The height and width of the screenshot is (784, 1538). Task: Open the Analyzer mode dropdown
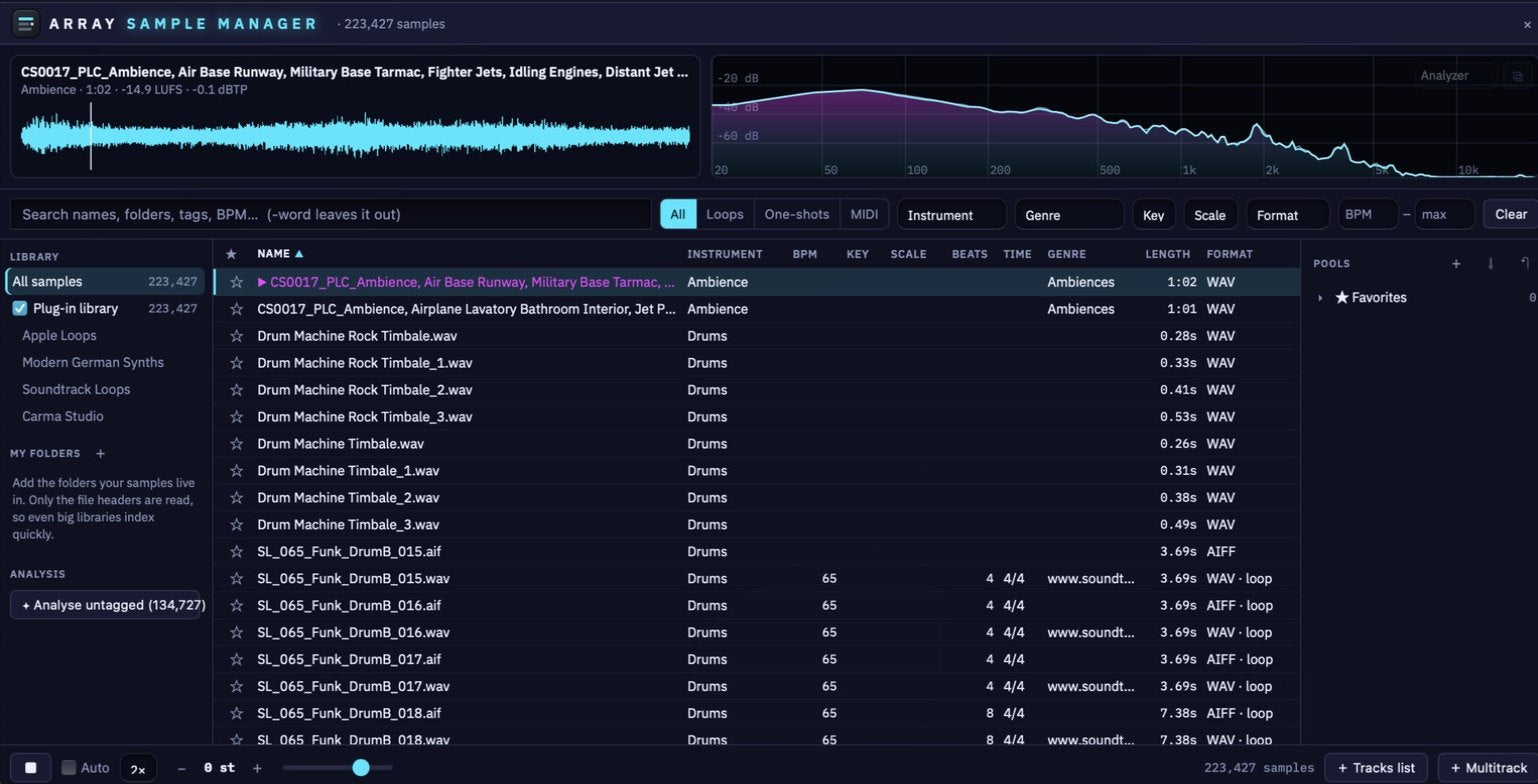[x=1456, y=75]
